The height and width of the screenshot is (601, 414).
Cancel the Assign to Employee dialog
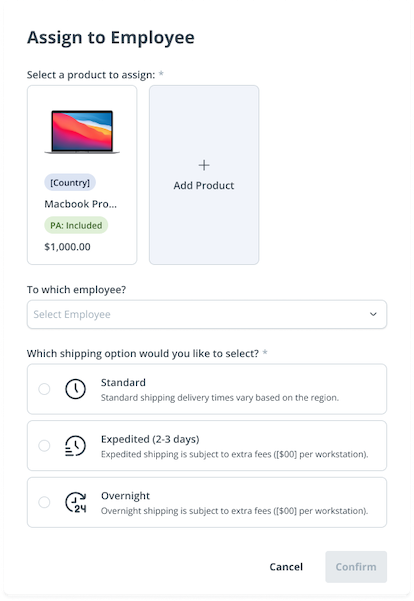286,567
